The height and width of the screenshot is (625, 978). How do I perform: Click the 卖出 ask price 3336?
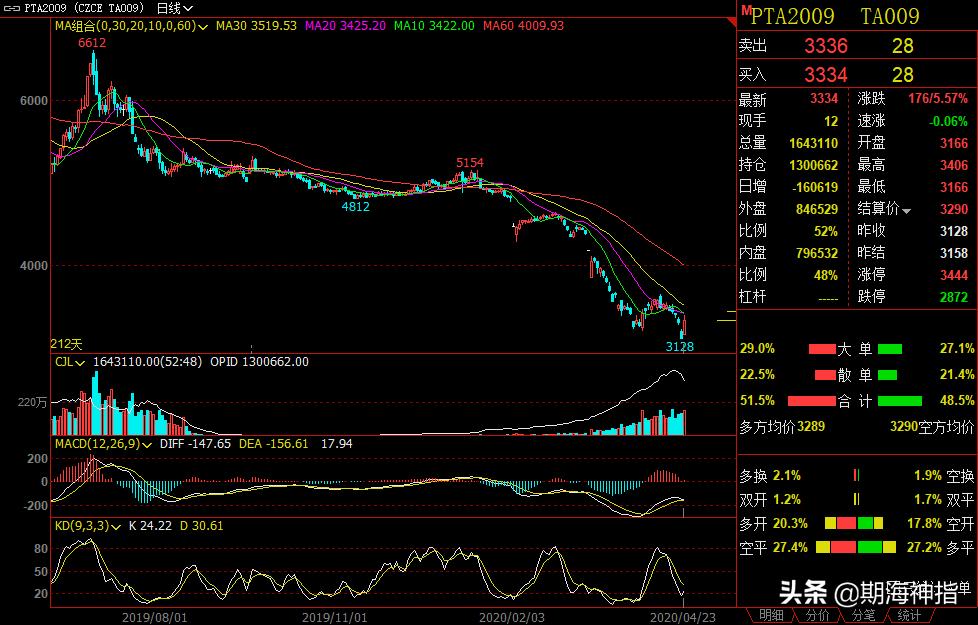click(826, 46)
